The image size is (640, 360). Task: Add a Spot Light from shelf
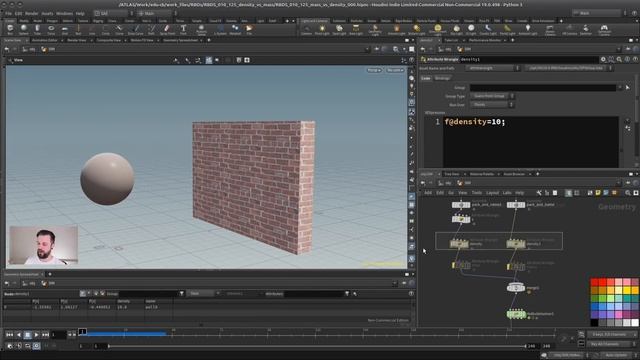click(x=339, y=29)
